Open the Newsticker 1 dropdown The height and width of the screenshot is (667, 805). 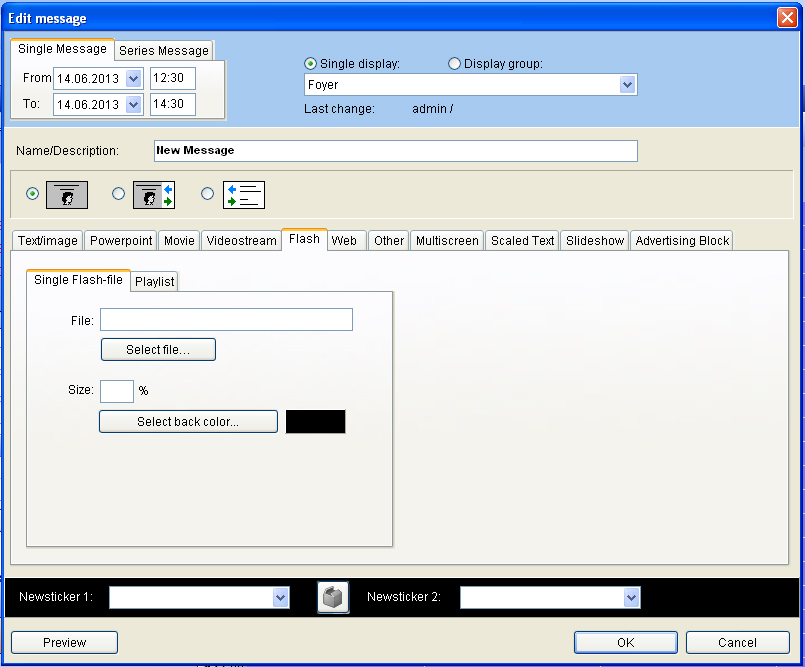280,597
